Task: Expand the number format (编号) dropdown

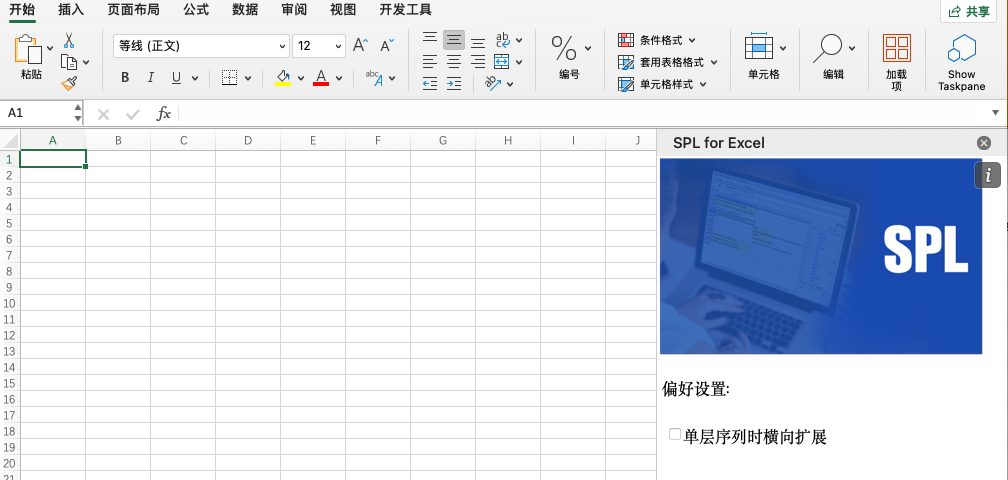Action: [x=588, y=48]
